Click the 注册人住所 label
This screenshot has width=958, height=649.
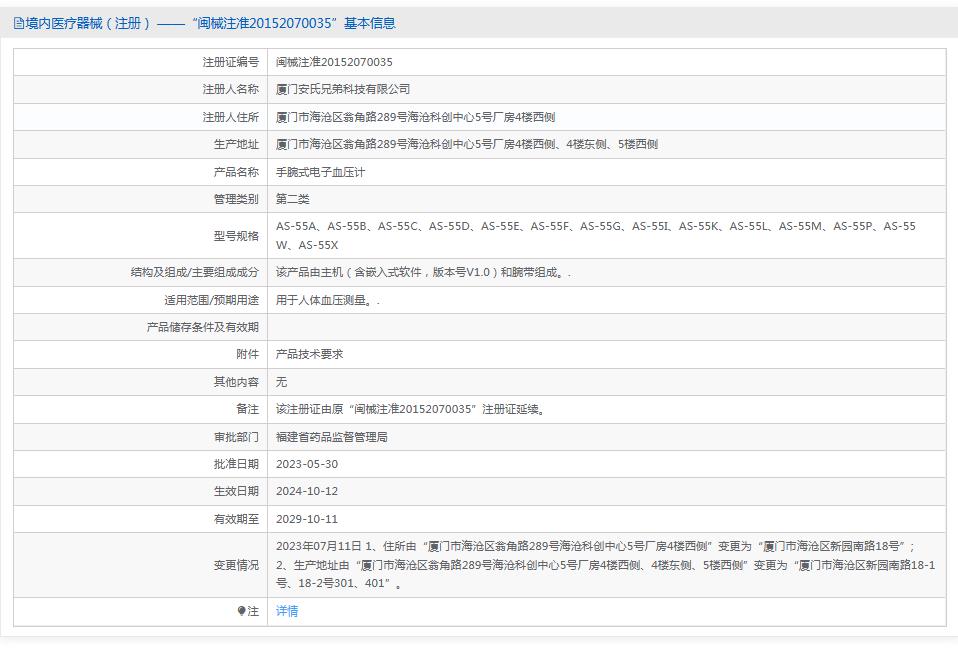pyautogui.click(x=231, y=117)
